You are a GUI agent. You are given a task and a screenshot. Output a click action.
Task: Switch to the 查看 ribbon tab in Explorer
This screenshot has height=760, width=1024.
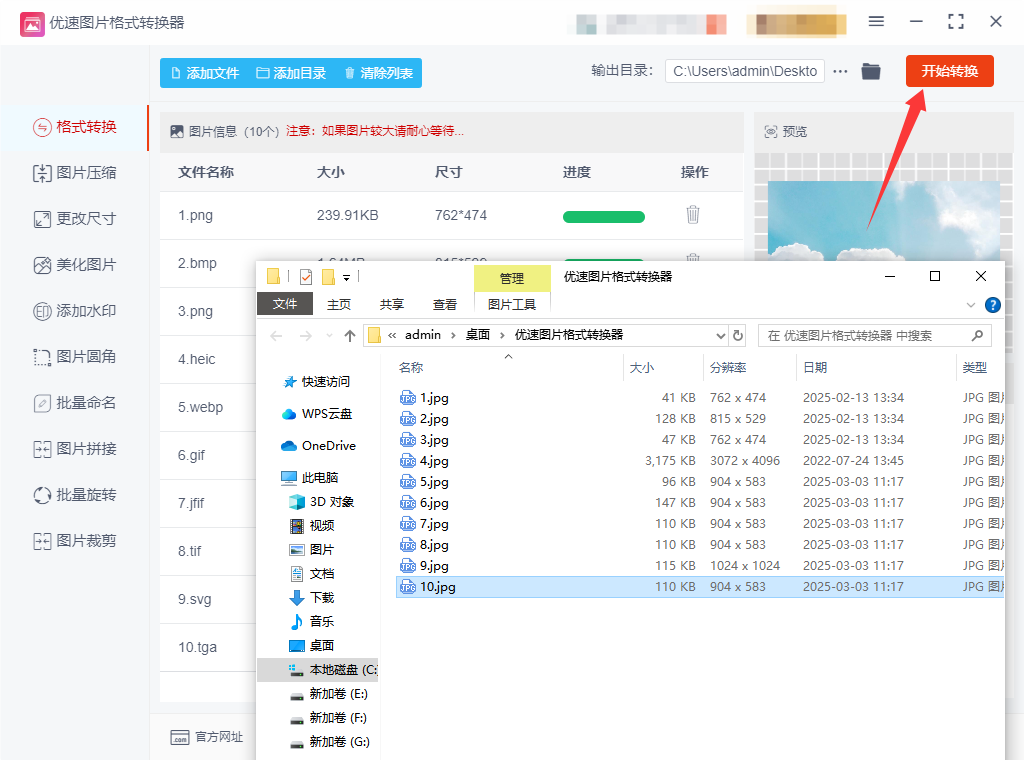(445, 304)
